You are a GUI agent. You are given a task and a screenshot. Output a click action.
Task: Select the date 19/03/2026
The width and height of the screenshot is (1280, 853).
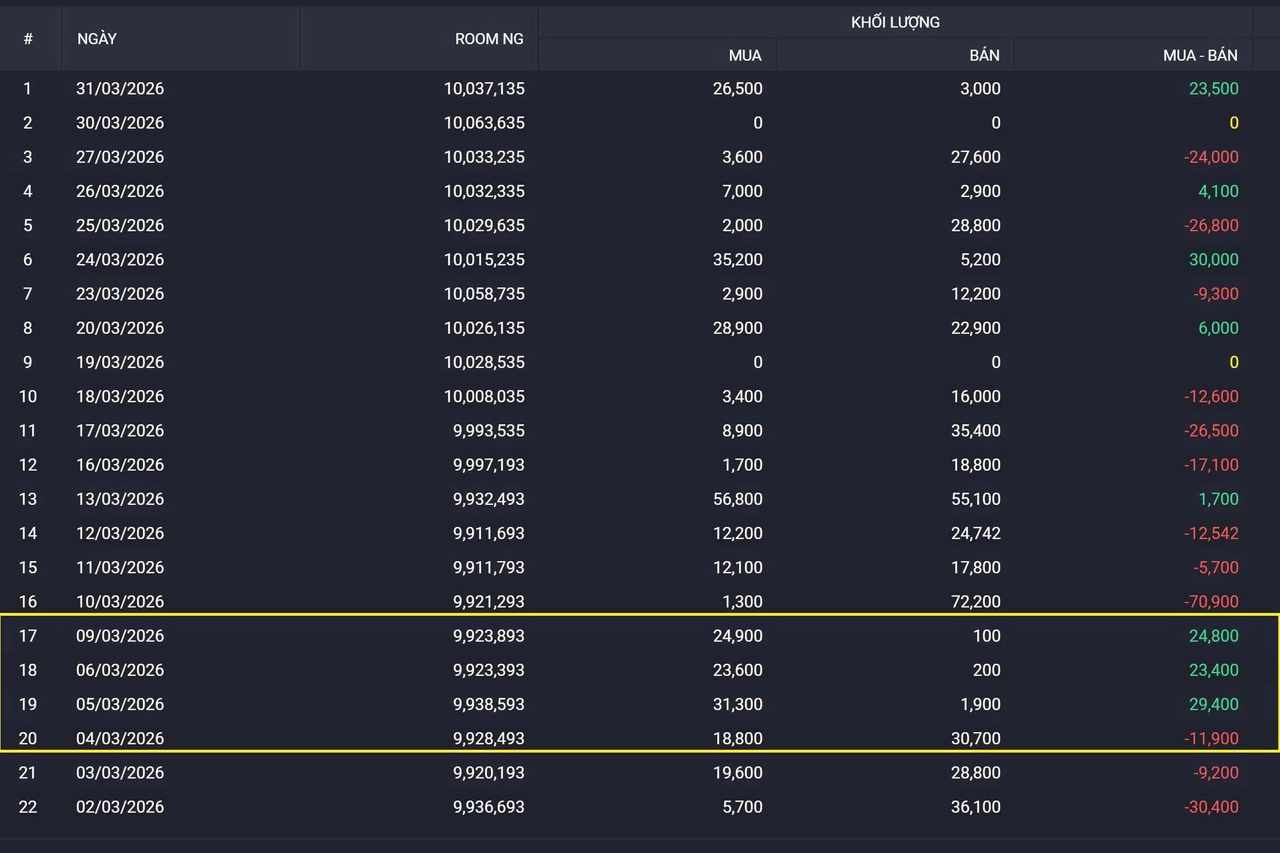pos(120,362)
